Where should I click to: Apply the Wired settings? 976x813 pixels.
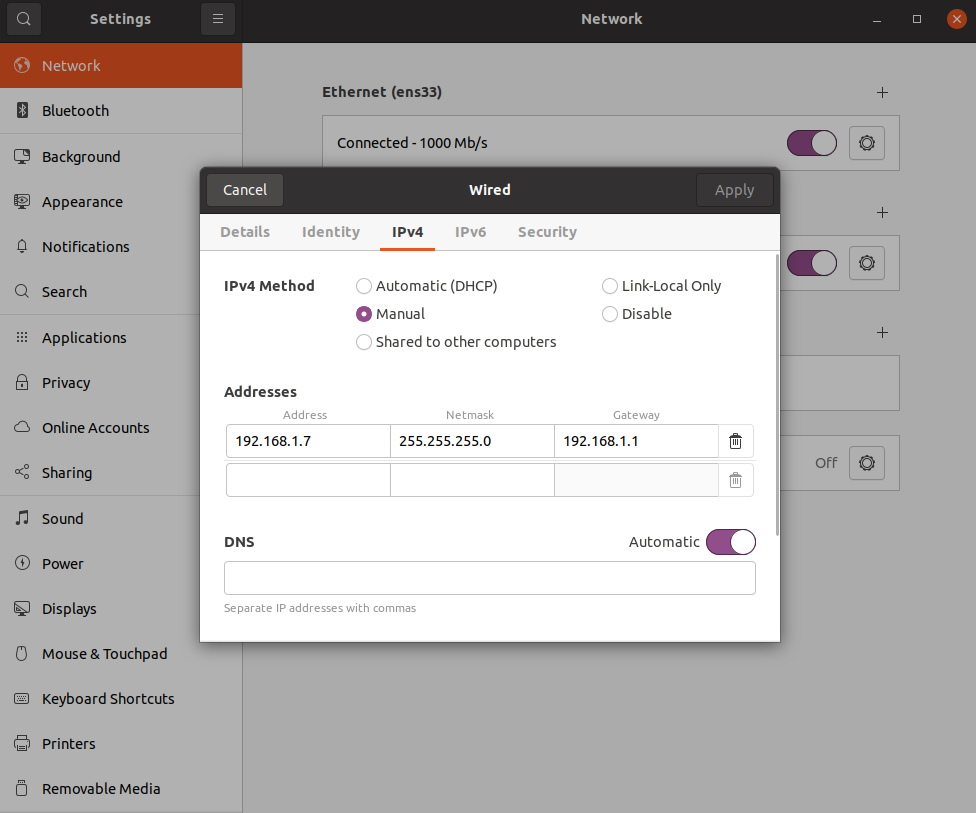point(734,190)
